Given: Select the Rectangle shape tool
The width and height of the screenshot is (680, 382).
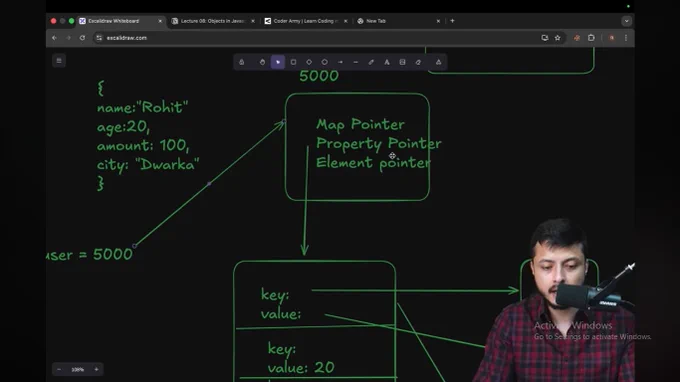Looking at the screenshot, I should [294, 62].
